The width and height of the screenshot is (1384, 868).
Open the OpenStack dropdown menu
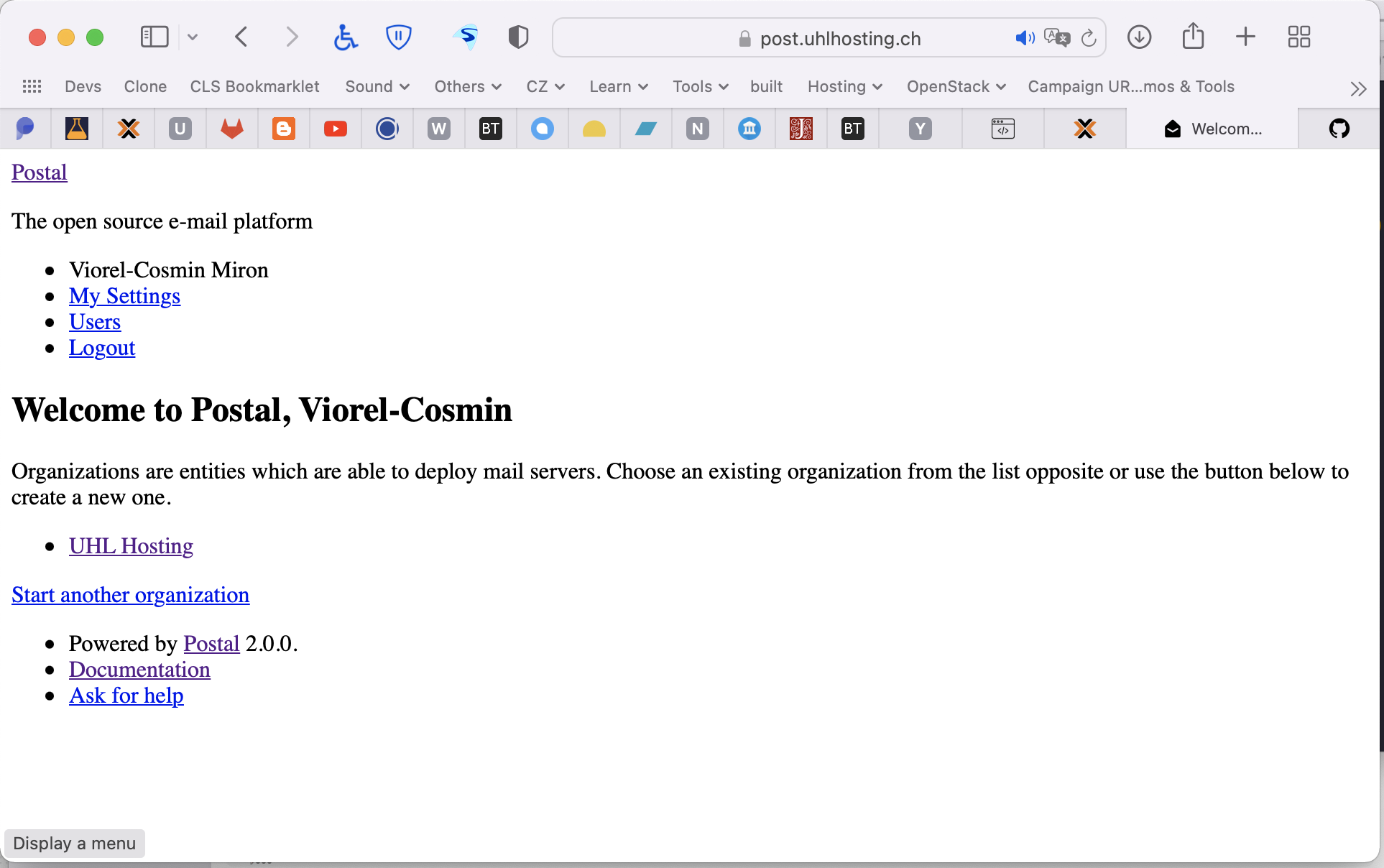[955, 86]
